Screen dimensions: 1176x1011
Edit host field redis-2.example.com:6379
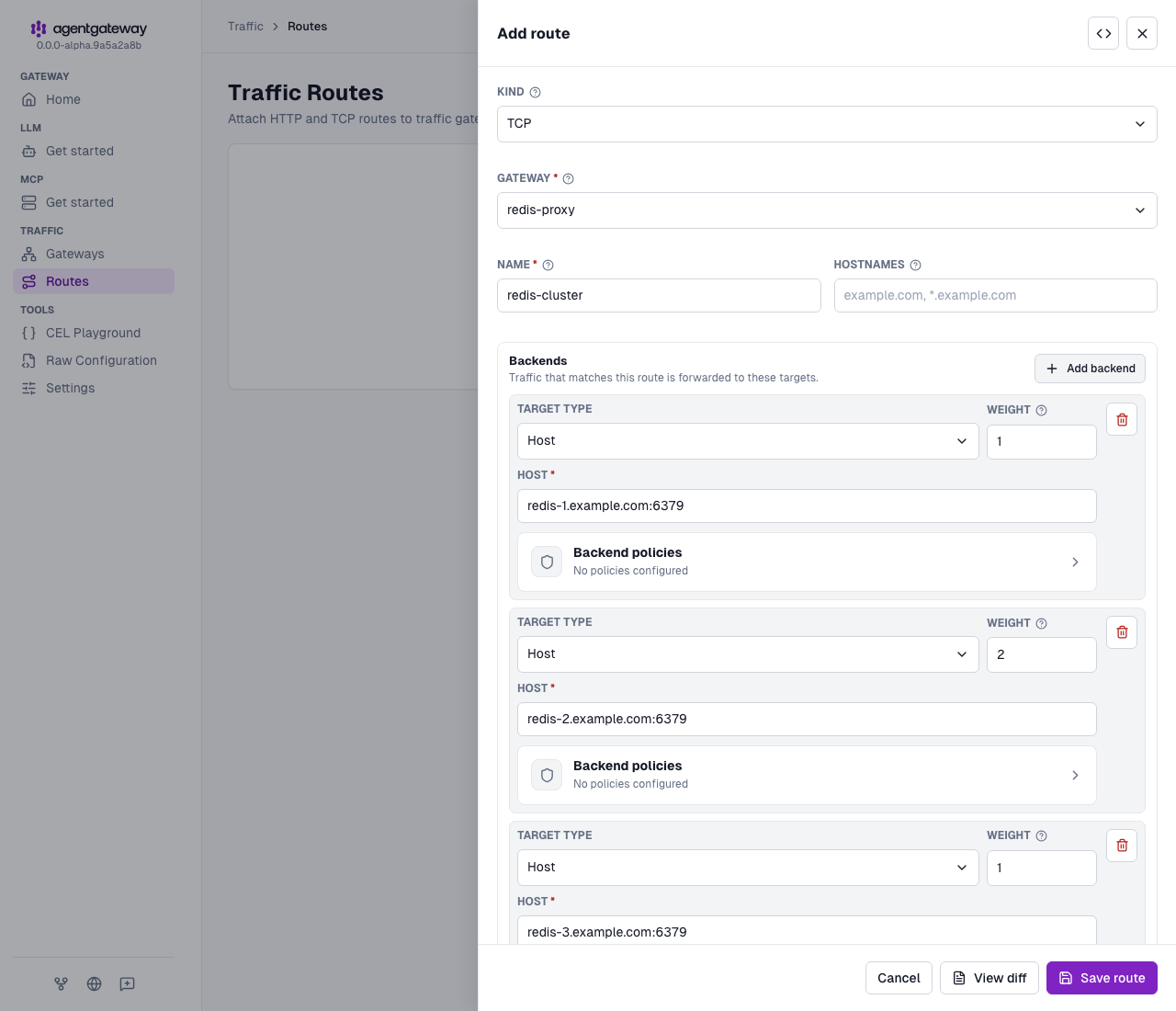[x=807, y=719]
